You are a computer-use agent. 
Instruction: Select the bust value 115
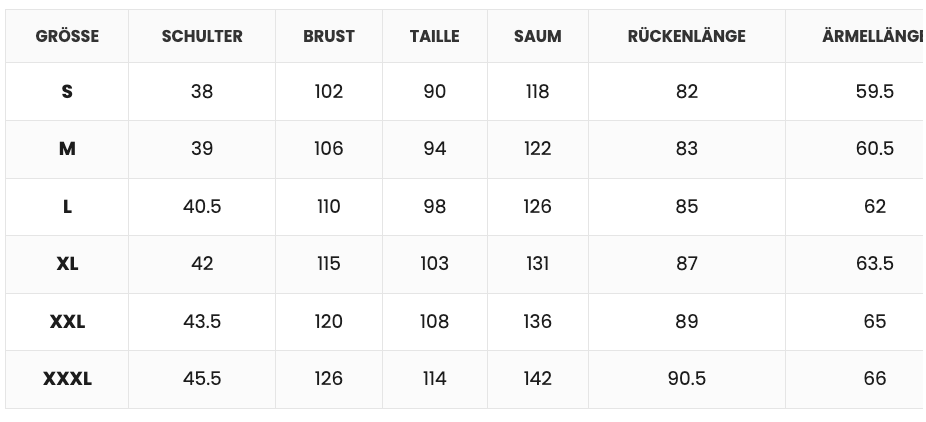coord(329,264)
